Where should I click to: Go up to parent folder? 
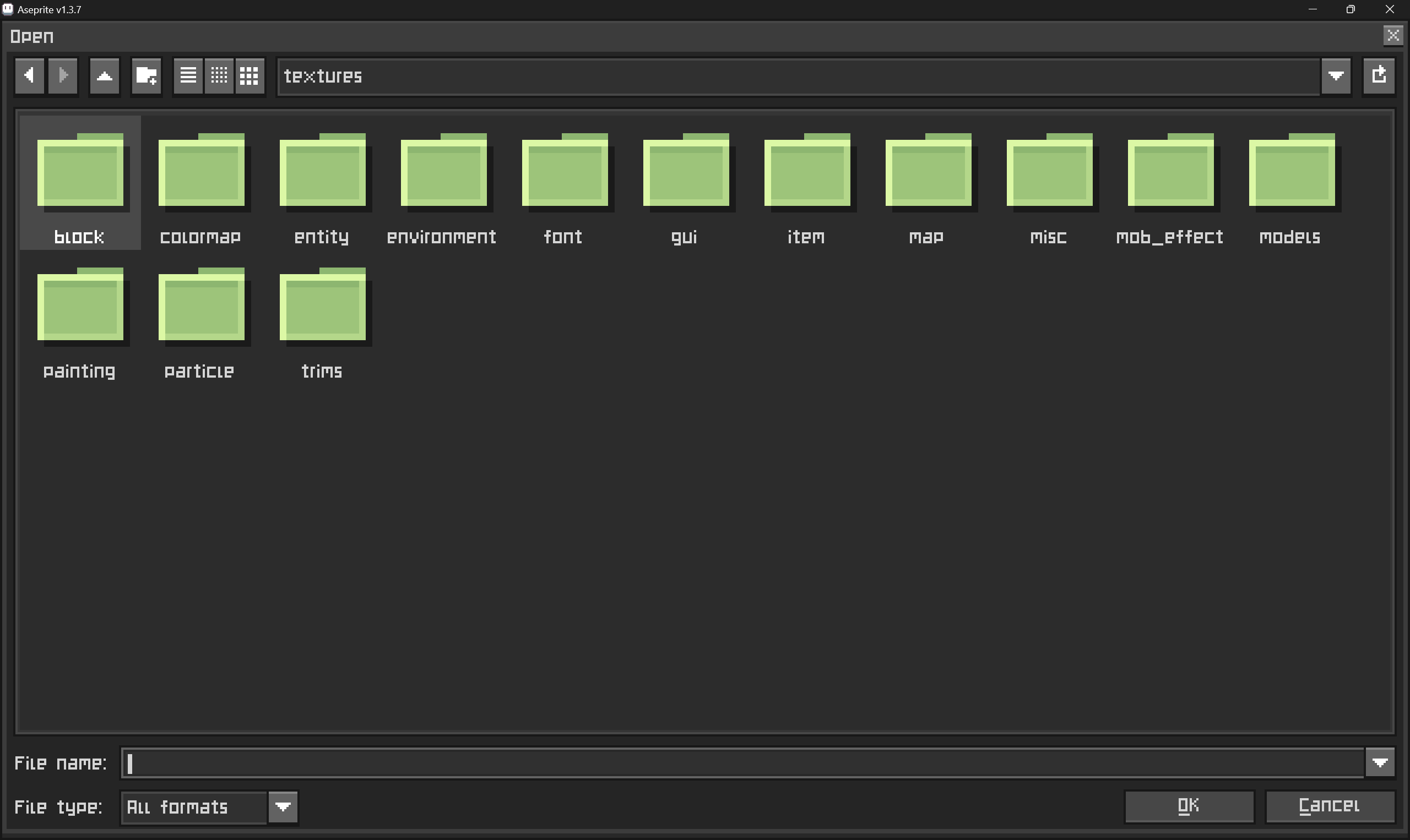[x=105, y=75]
